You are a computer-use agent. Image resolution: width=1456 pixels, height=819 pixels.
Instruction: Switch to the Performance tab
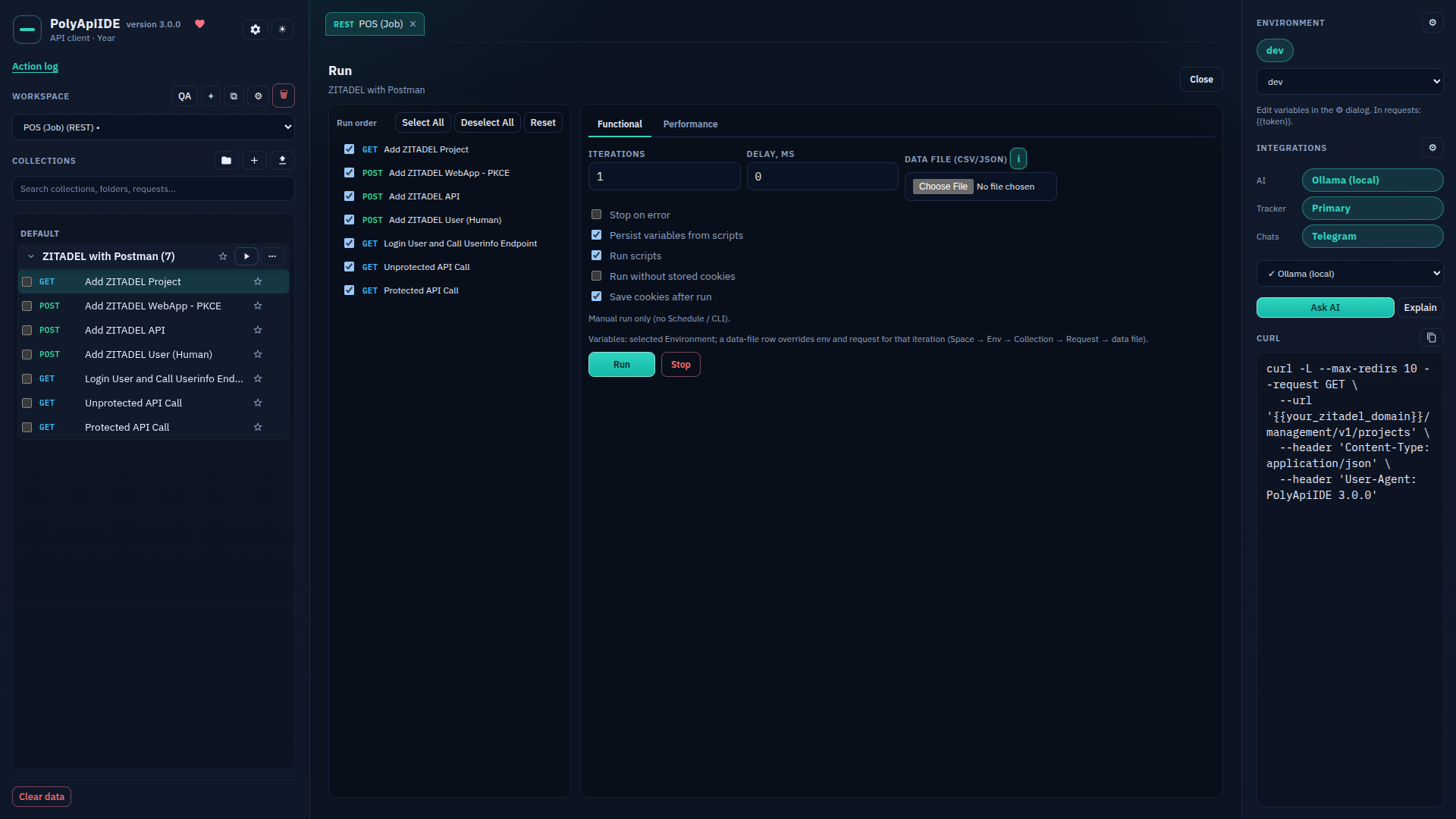(690, 124)
